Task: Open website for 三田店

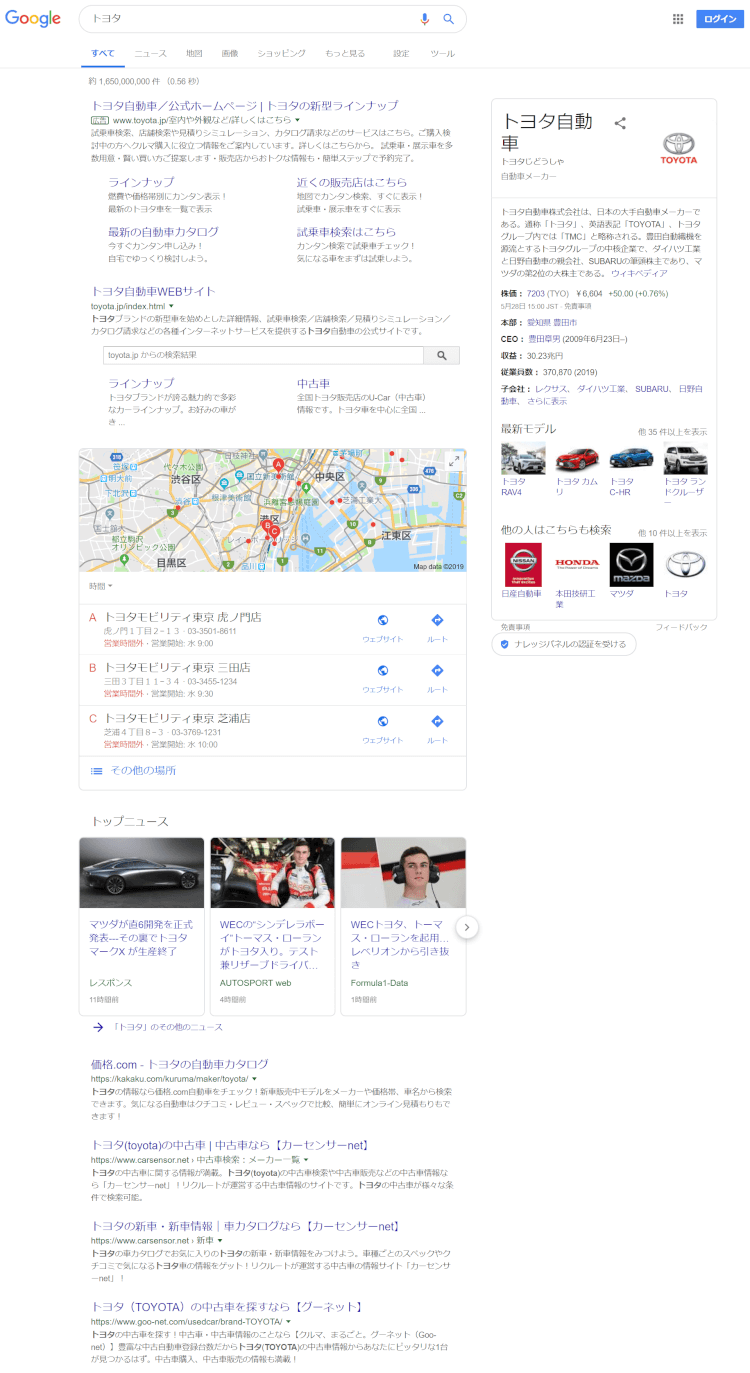Action: click(x=383, y=676)
